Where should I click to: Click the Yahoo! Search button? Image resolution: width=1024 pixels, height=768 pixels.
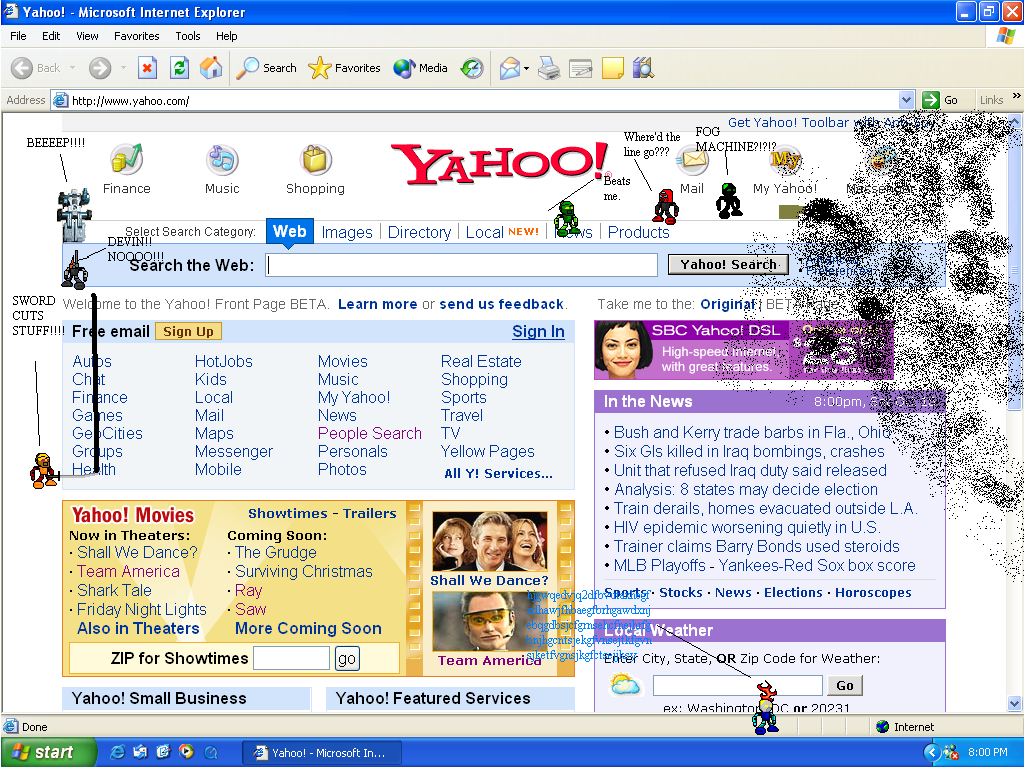point(728,264)
